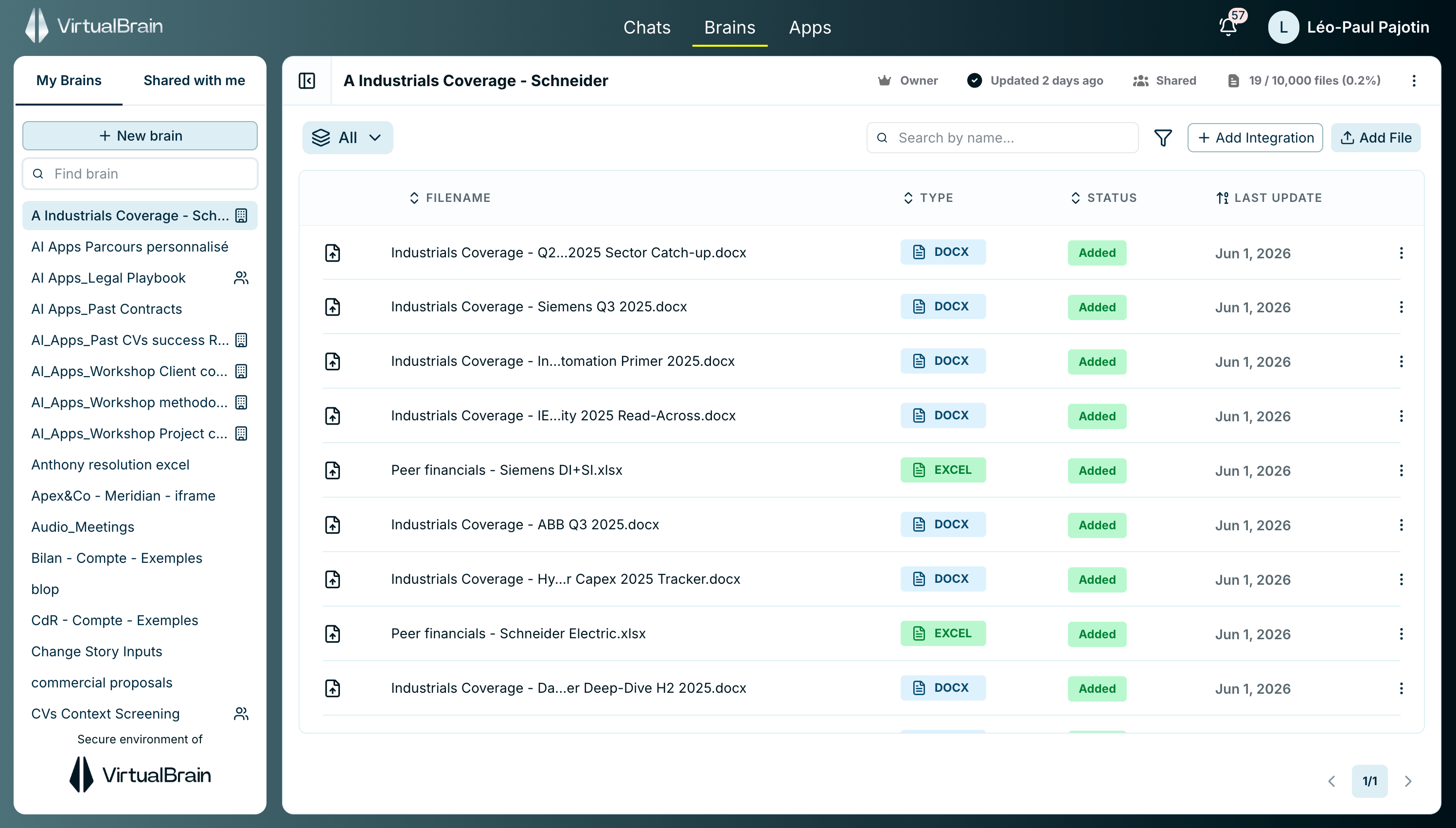
Task: Open the notifications bell
Action: [x=1228, y=27]
